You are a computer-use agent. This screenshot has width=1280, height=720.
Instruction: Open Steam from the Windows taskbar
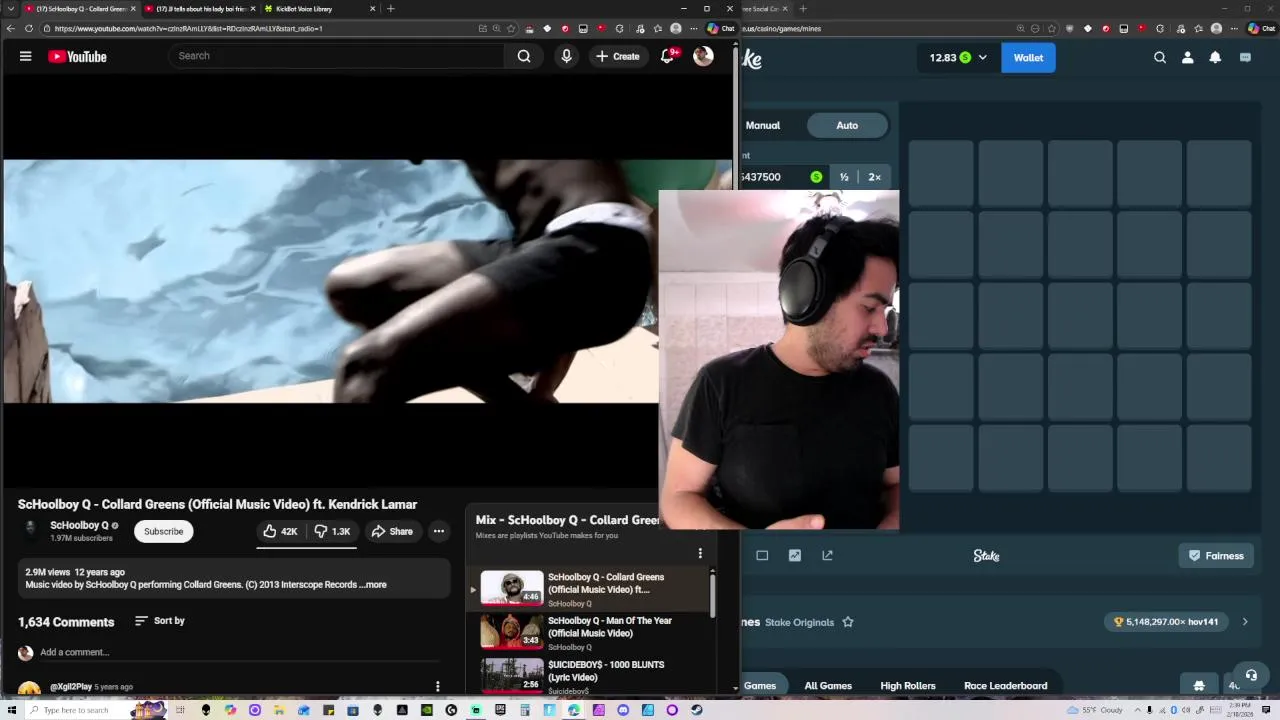(696, 710)
